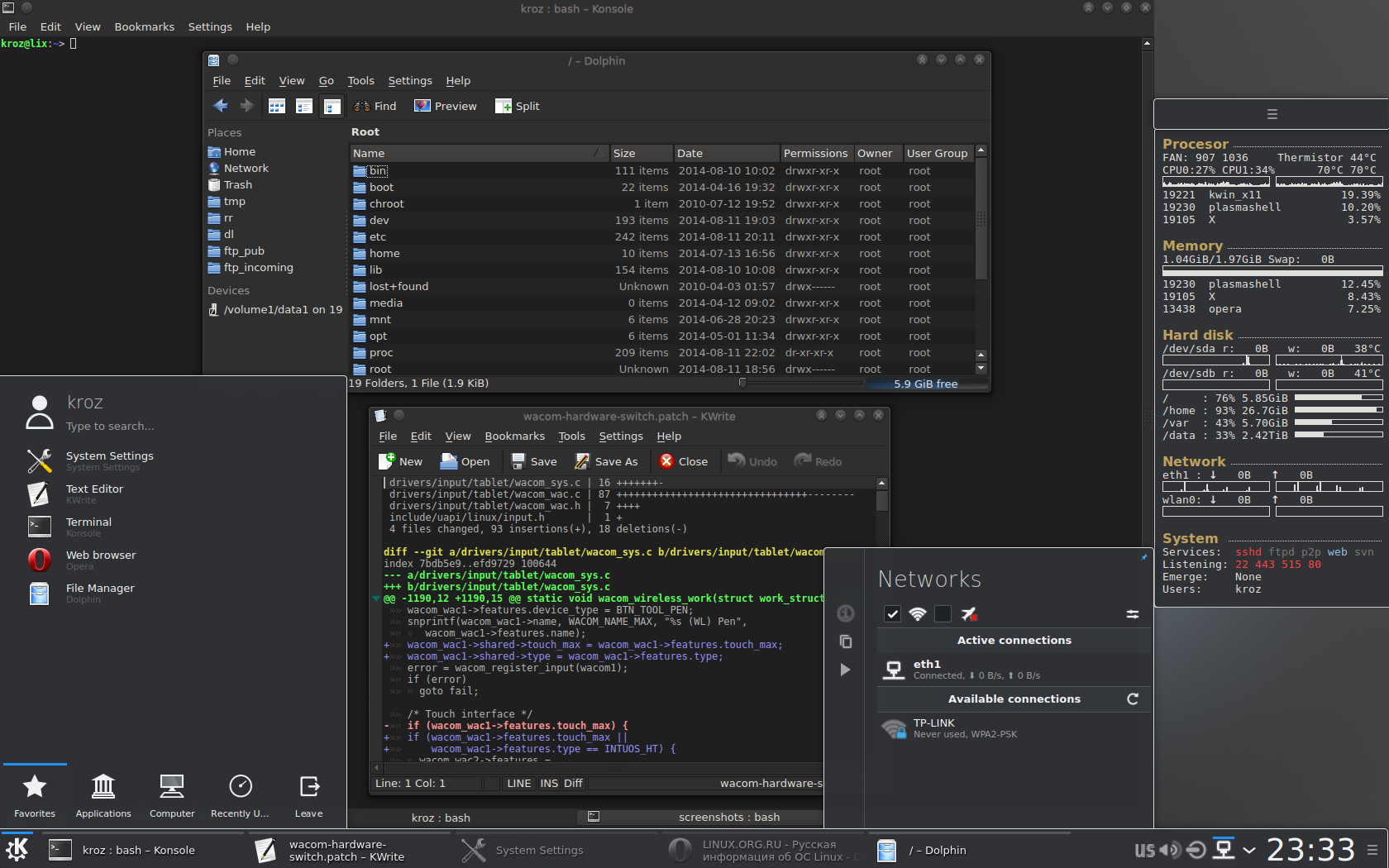The width and height of the screenshot is (1389, 868).
Task: Open the clock dropdown chevron in tray
Action: 1249,849
